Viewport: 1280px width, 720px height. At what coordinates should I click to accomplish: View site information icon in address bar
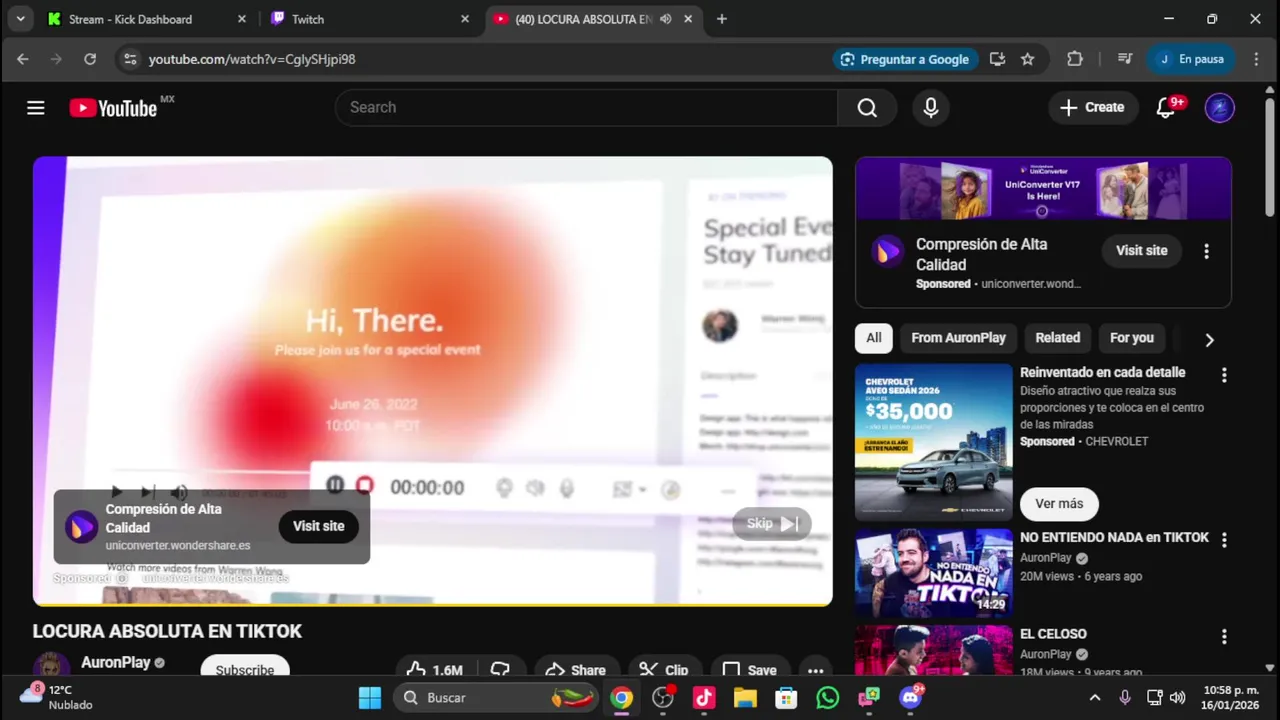pyautogui.click(x=130, y=59)
